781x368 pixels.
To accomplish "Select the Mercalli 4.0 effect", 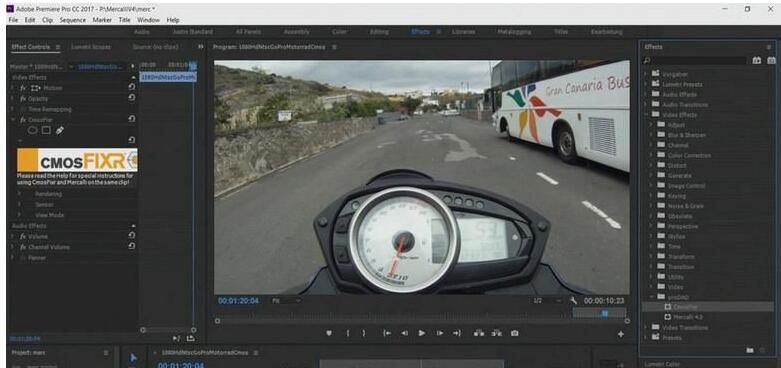I will coord(688,317).
